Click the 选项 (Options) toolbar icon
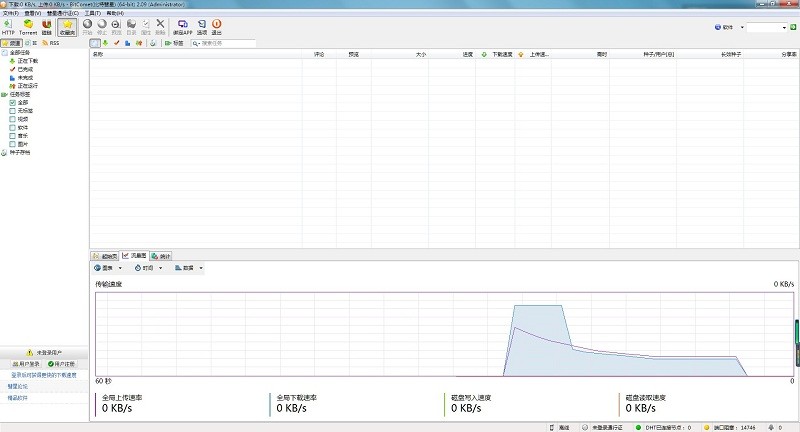Screen dimensions: 800x432 202,25
